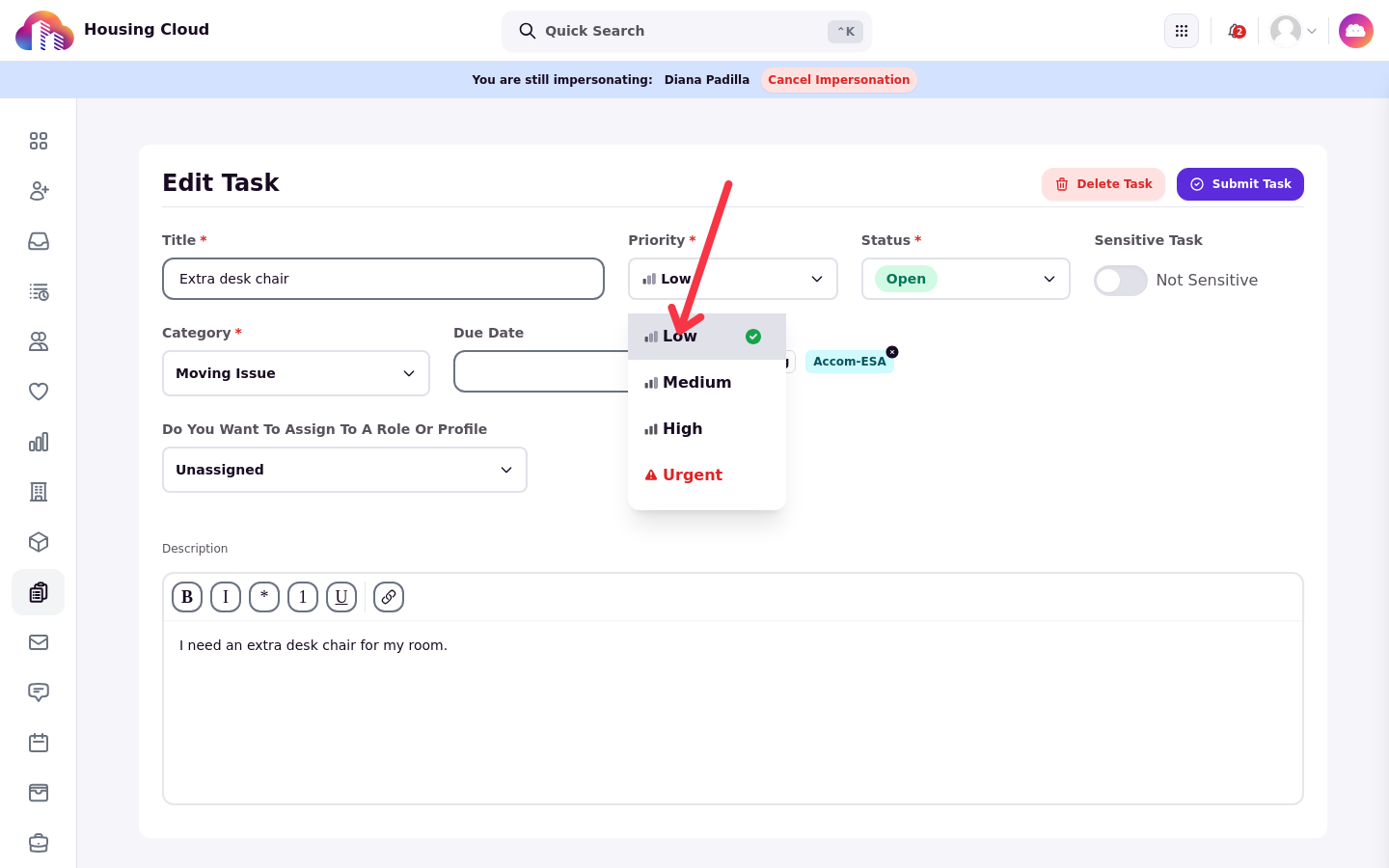Click the list-with-clock sidebar icon
1389x868 pixels.
point(39,291)
